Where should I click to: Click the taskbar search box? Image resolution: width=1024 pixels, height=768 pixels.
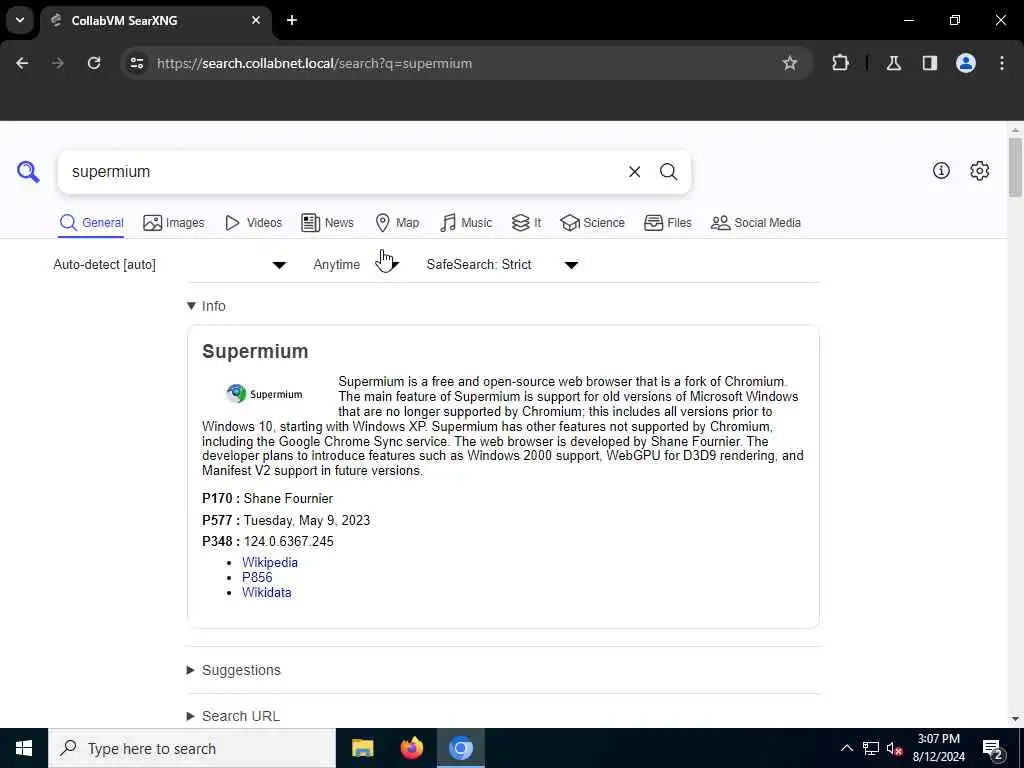[x=192, y=748]
